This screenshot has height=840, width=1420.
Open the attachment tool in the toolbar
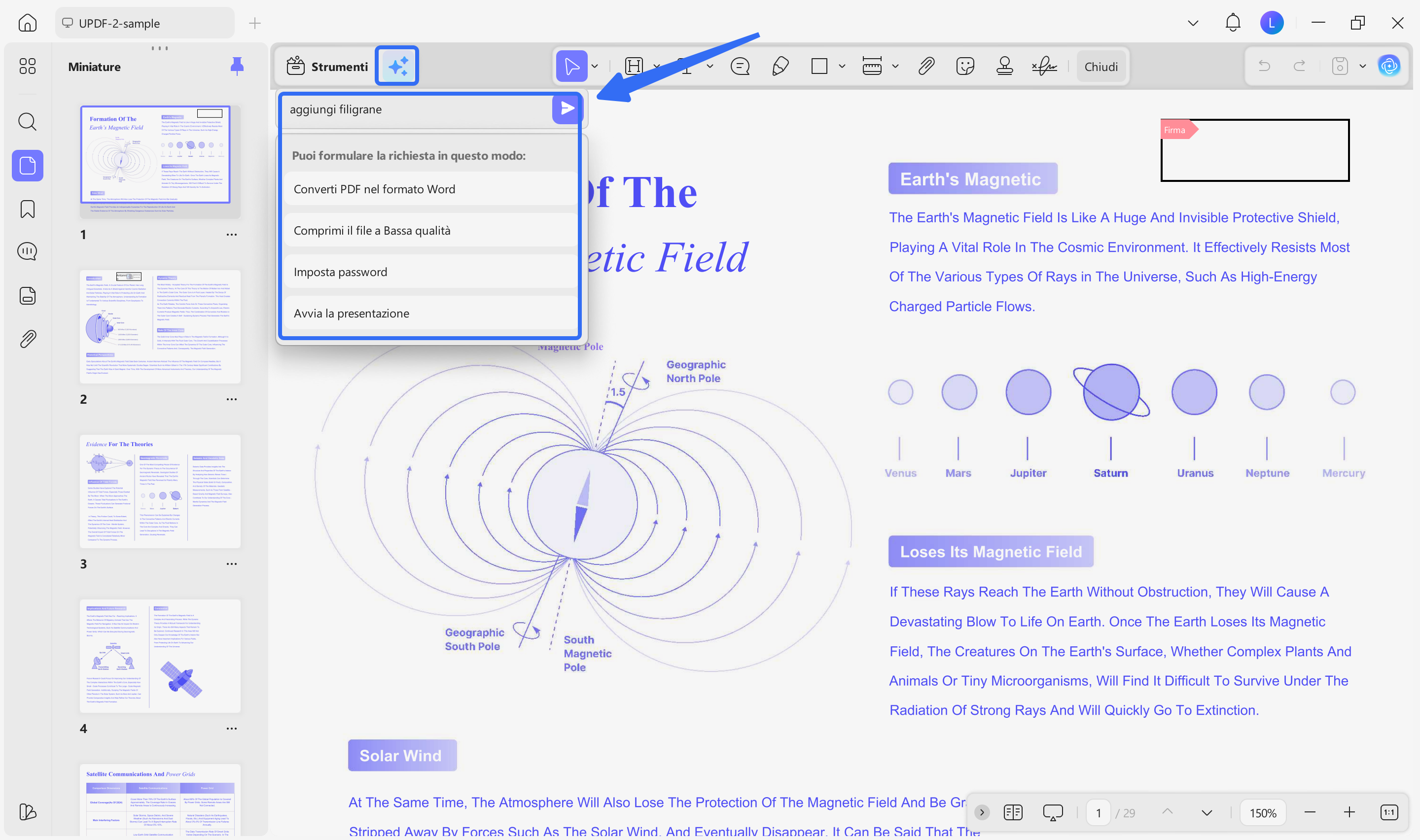(x=926, y=66)
